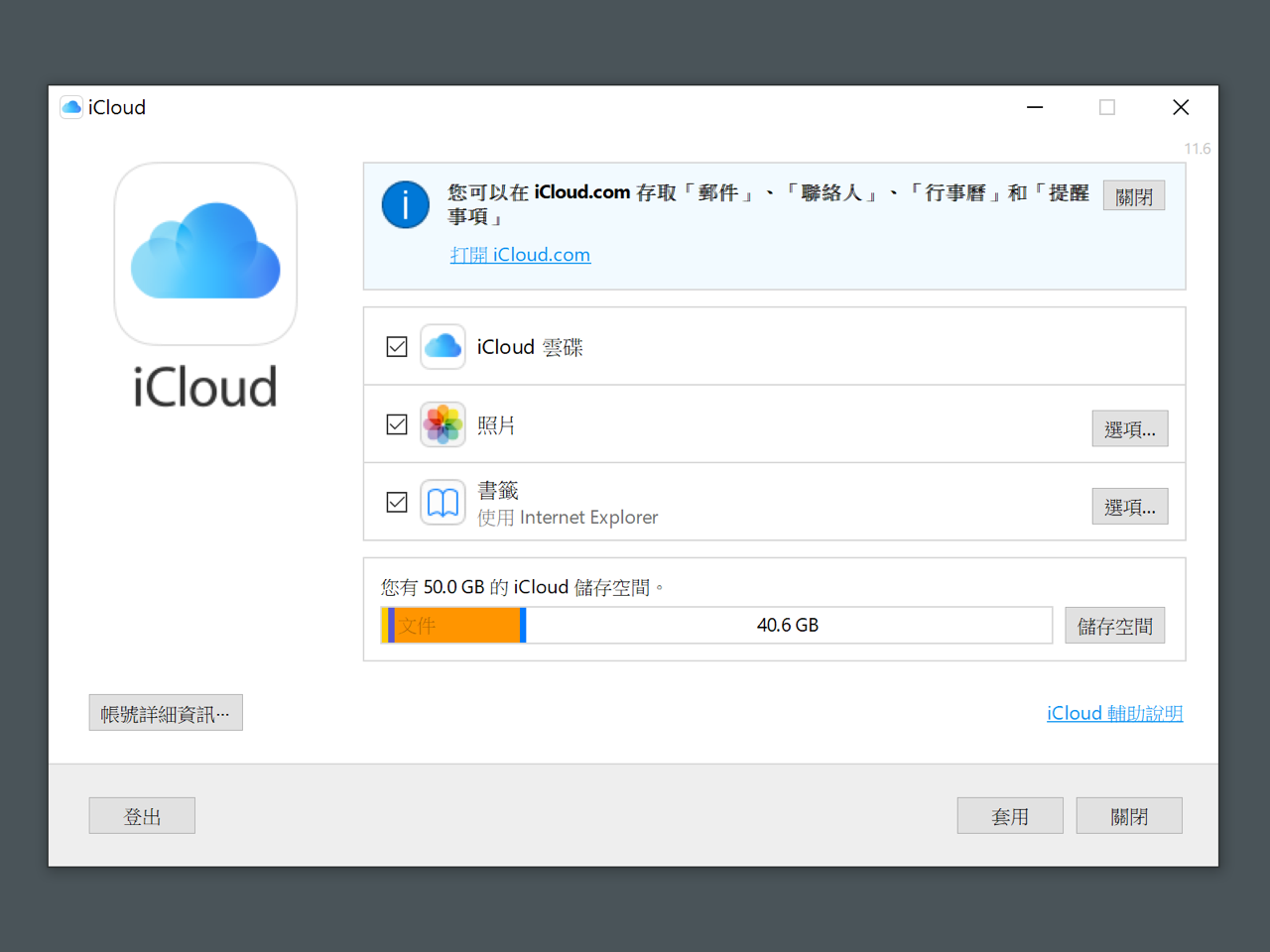Viewport: 1270px width, 952px height.
Task: Uncheck the iCloud 雲碟 checkbox
Action: tap(397, 347)
